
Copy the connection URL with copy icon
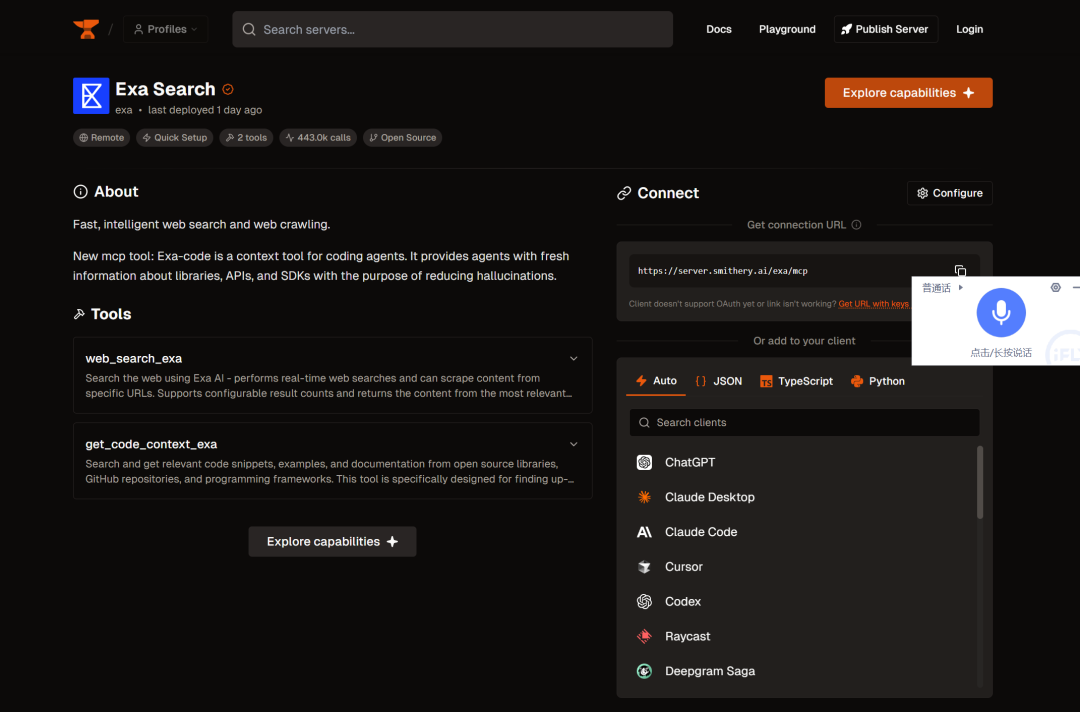pyautogui.click(x=960, y=271)
